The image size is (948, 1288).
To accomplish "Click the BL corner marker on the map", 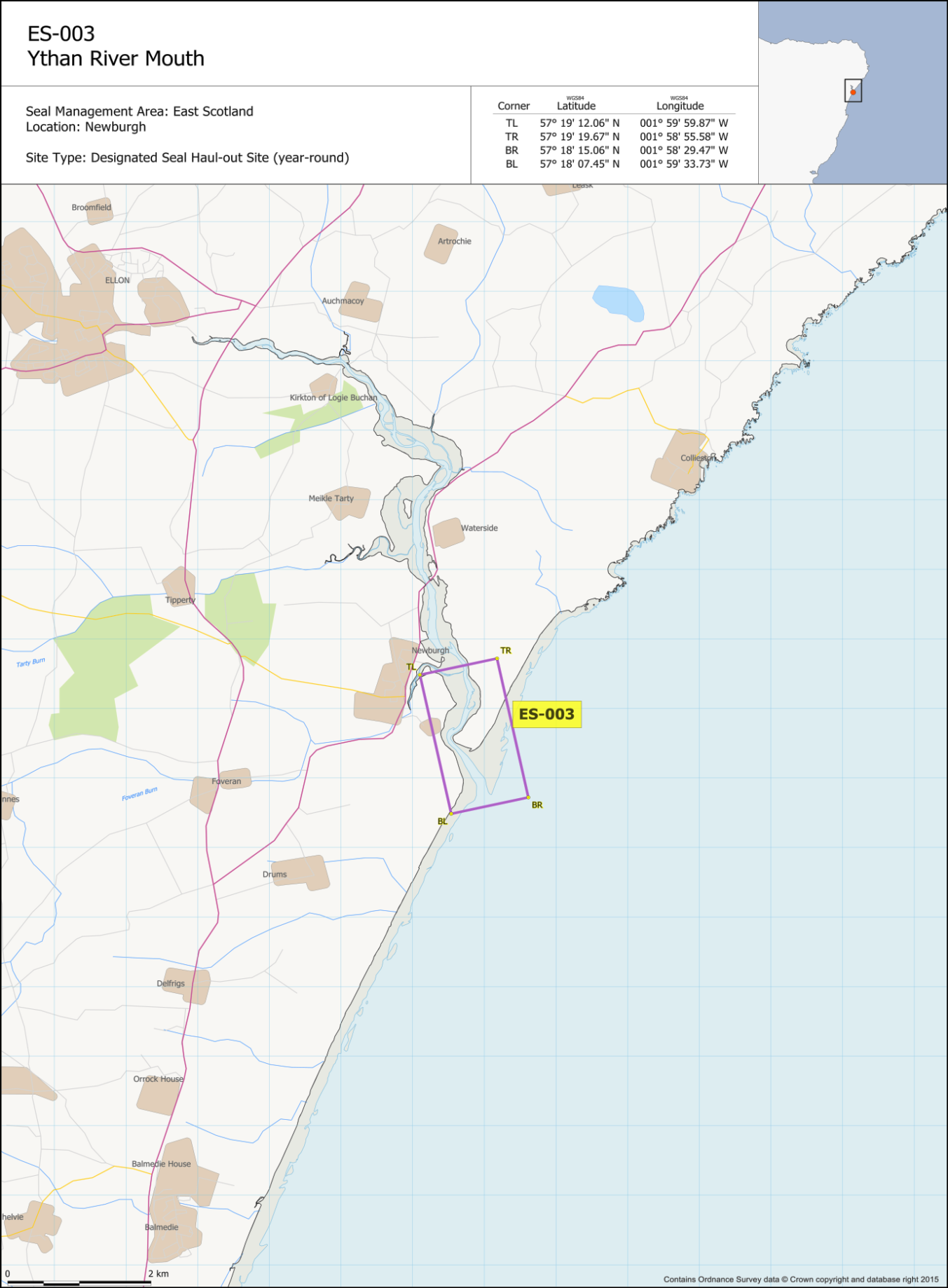I will point(451,814).
